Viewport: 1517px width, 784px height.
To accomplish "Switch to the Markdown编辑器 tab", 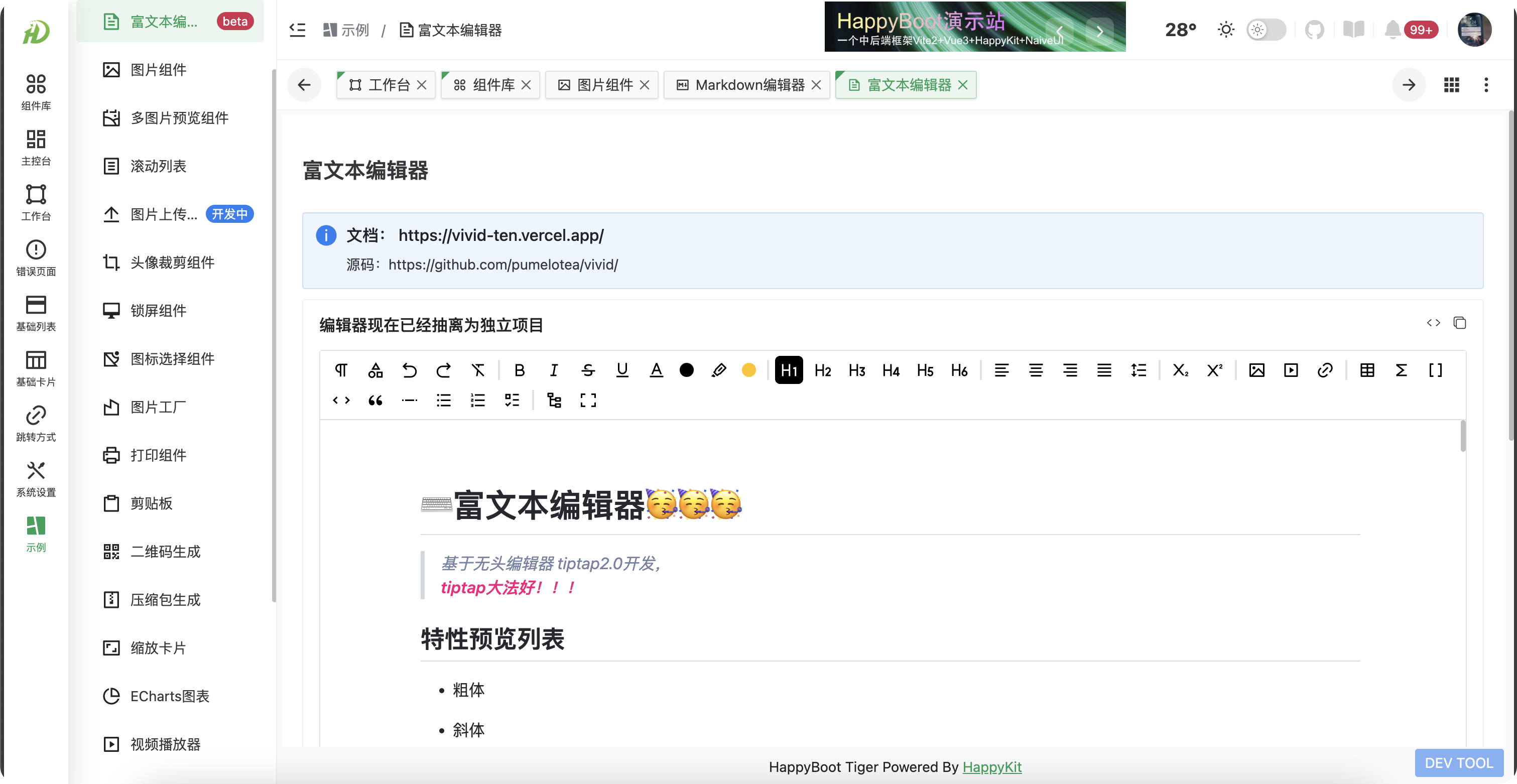I will point(748,85).
